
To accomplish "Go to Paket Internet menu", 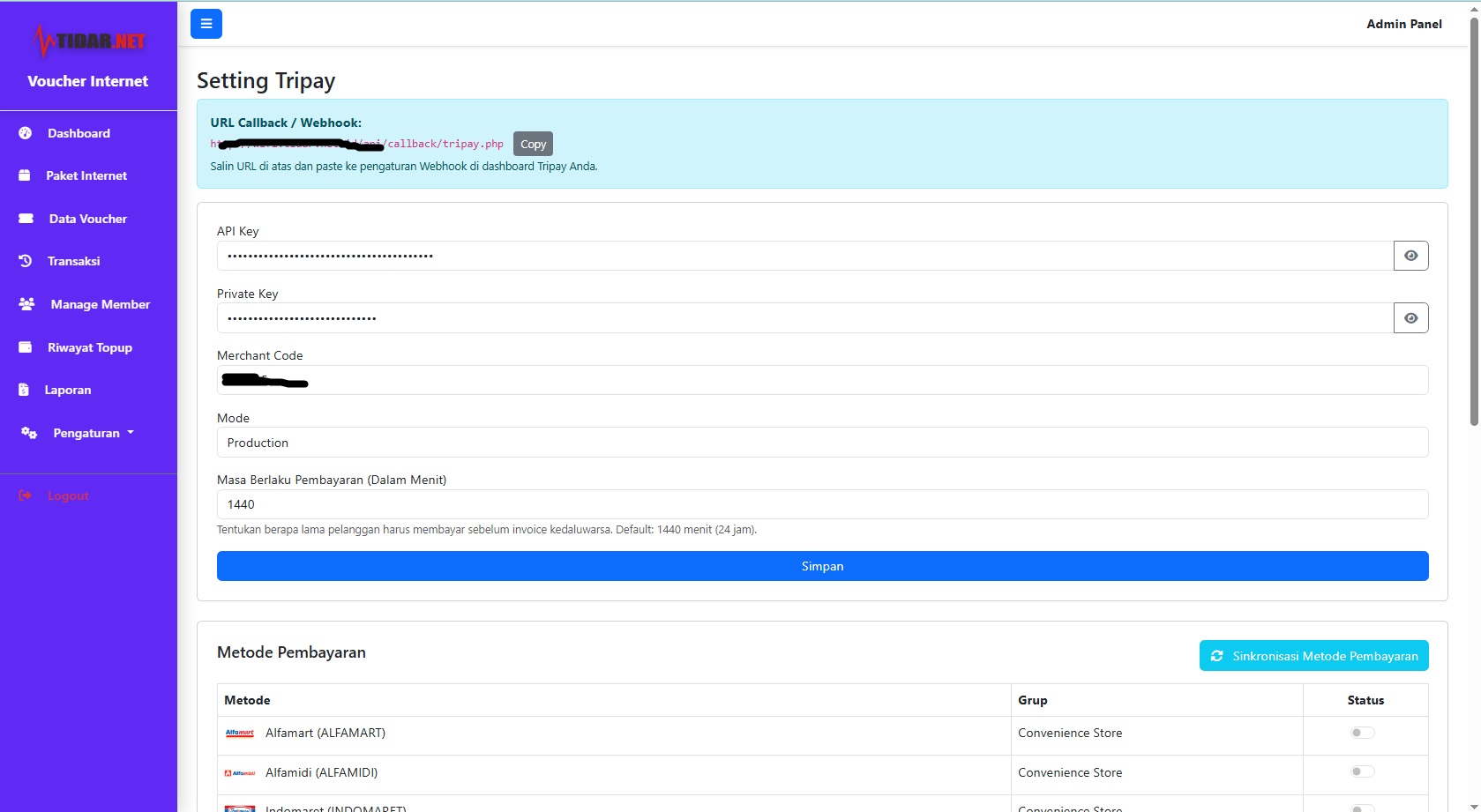I will click(88, 175).
